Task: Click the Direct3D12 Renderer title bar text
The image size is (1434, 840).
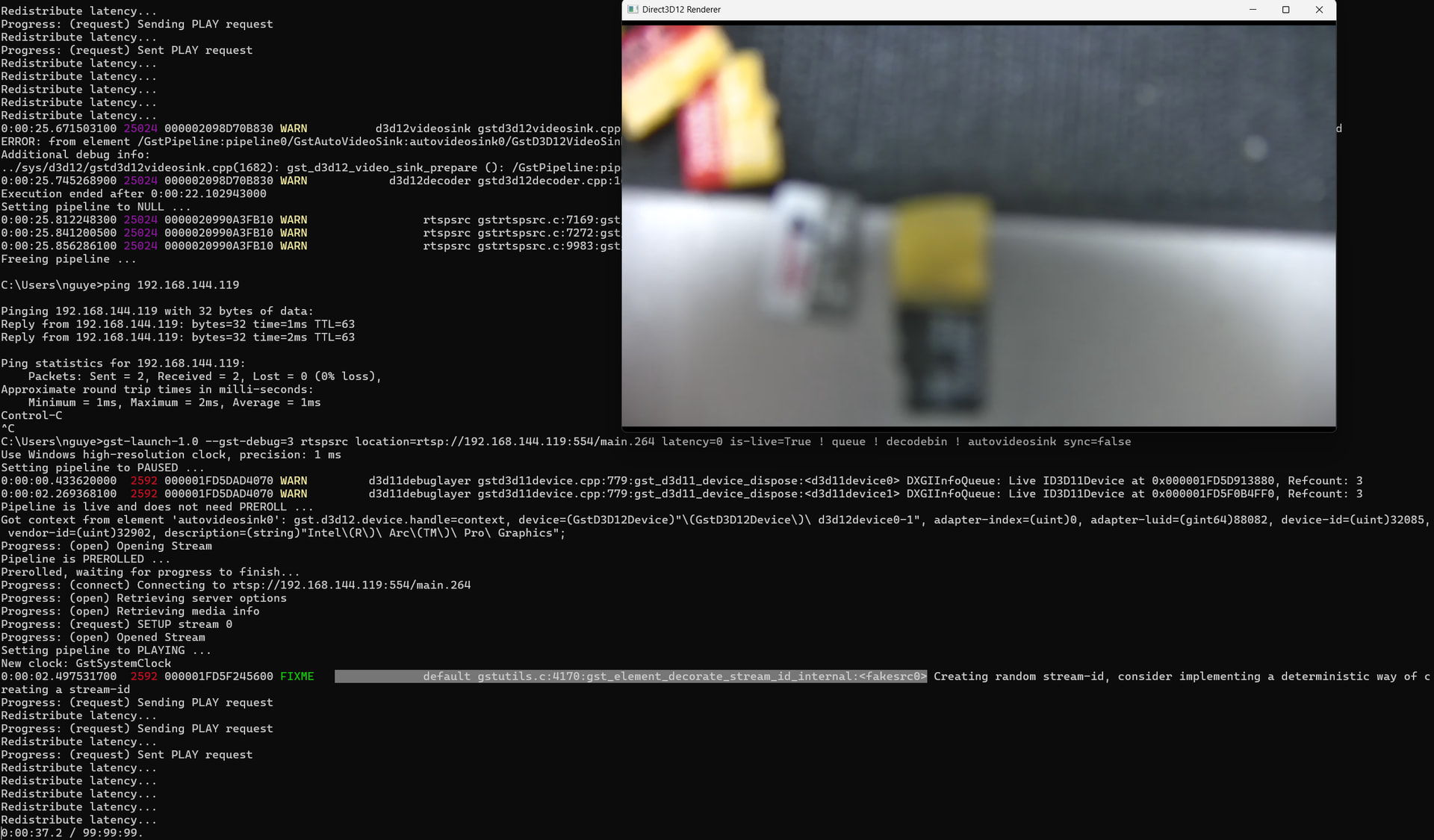Action: (681, 10)
